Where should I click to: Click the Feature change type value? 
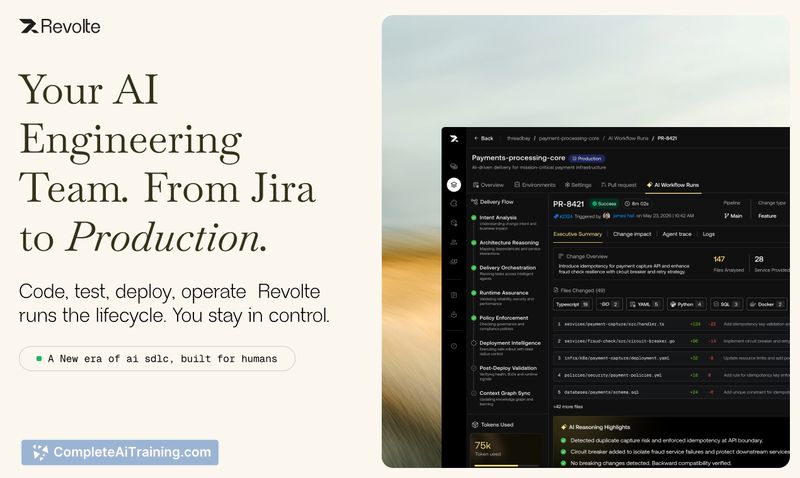point(767,216)
